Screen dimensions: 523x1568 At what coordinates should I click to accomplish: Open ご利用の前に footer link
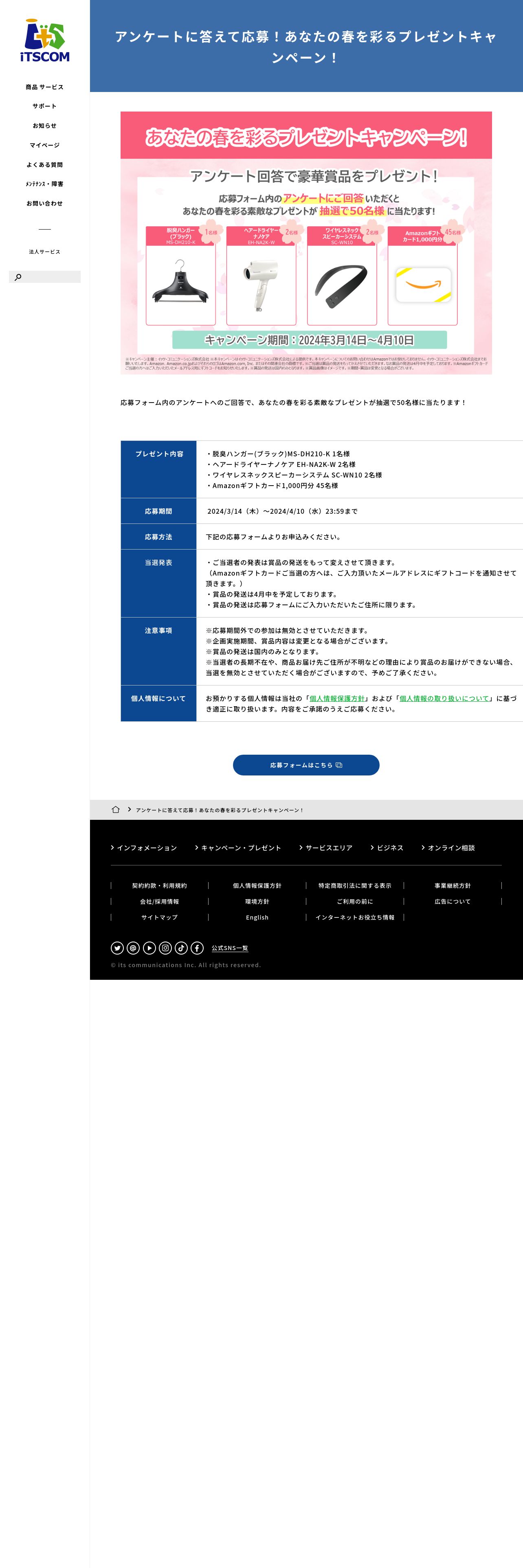[355, 902]
